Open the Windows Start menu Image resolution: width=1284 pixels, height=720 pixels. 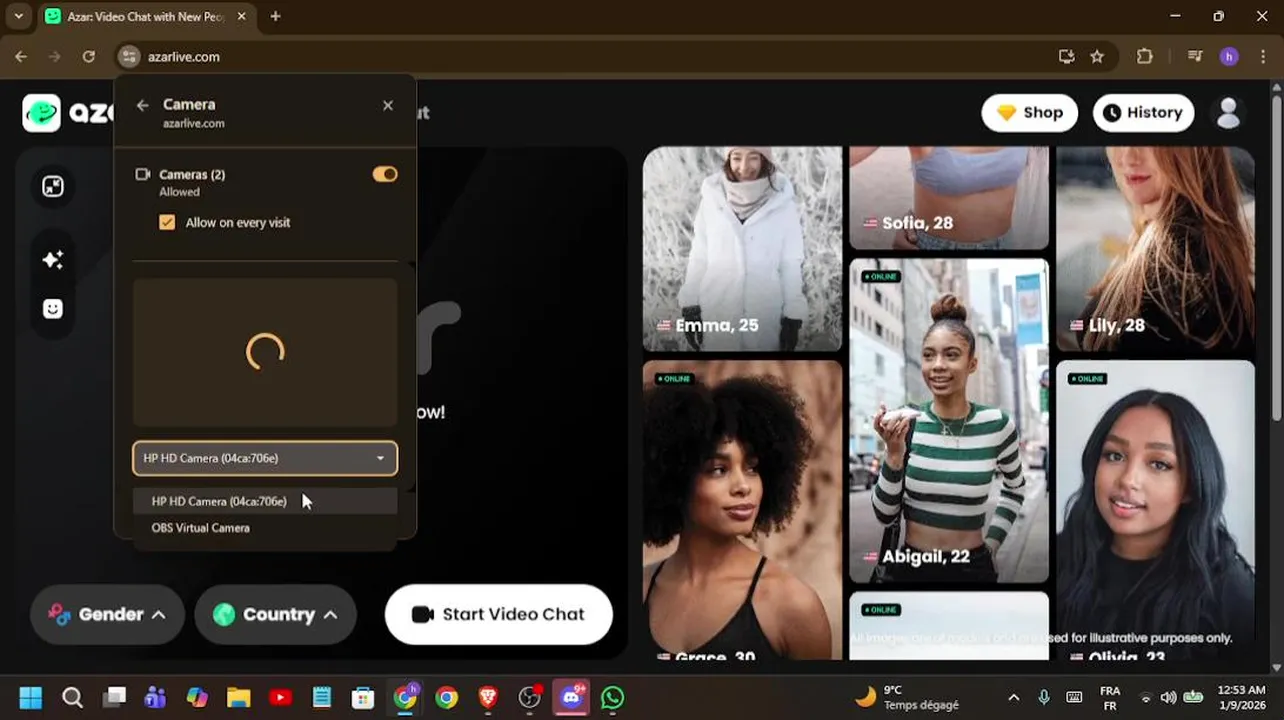[x=30, y=697]
